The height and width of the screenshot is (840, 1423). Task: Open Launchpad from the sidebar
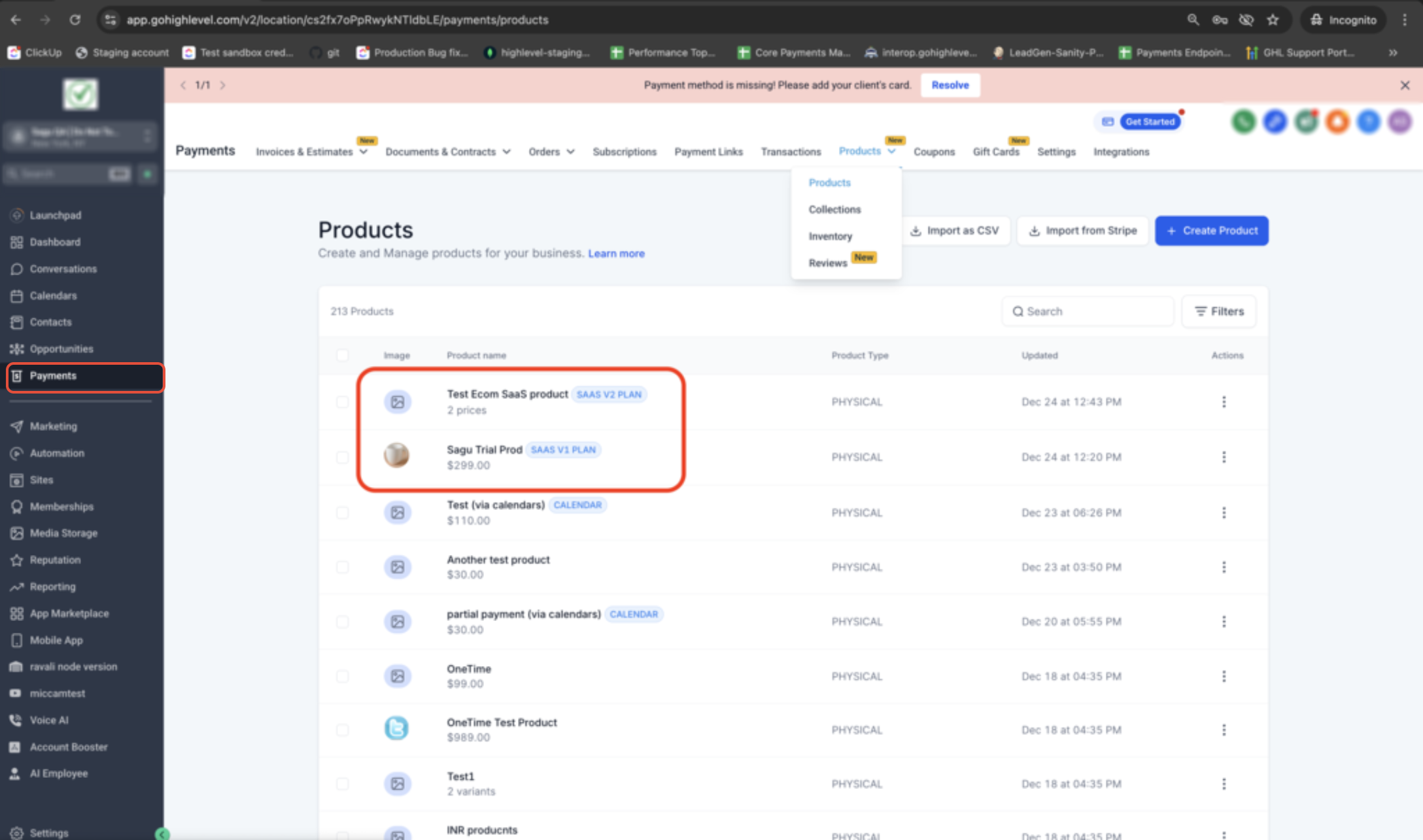click(x=55, y=215)
